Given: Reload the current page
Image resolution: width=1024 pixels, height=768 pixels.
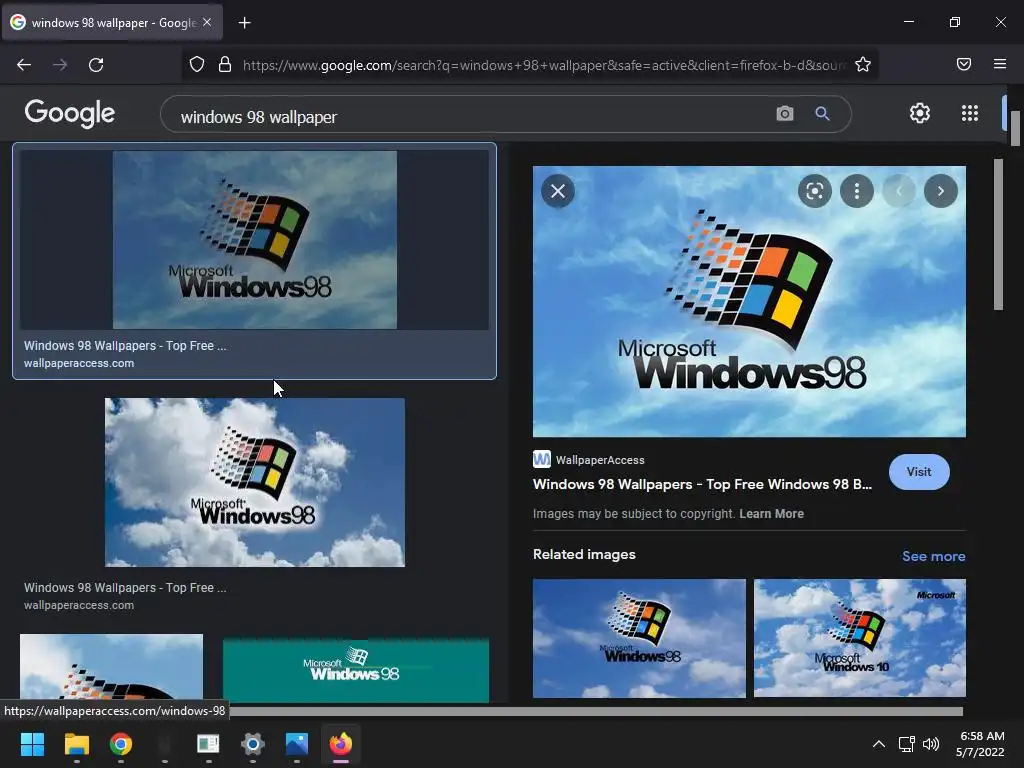Looking at the screenshot, I should [96, 65].
